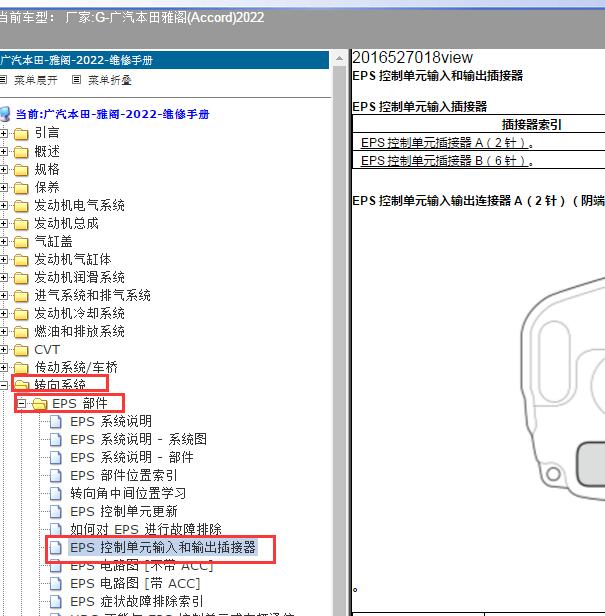
Task: Select the 发动机电气系统 folder label
Action: point(79,206)
